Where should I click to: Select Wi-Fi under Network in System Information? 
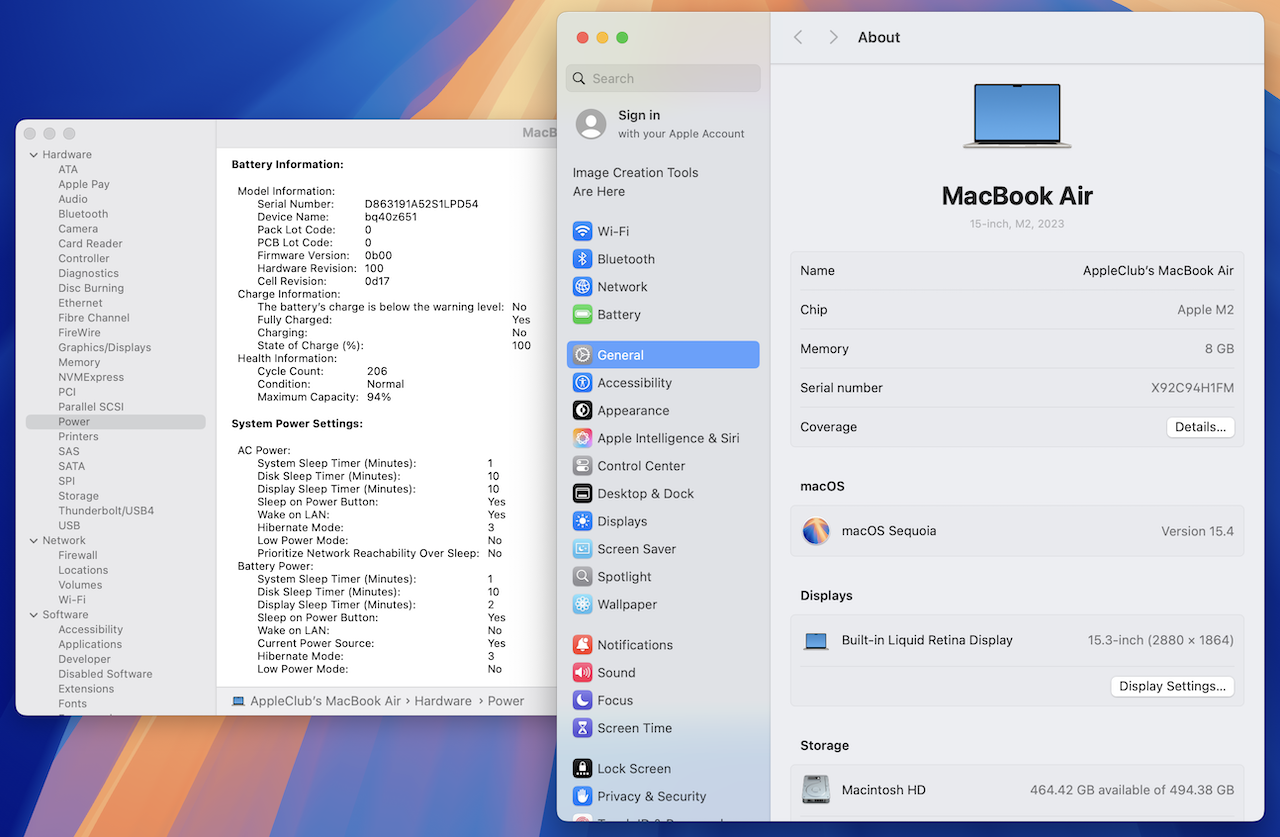(x=72, y=600)
